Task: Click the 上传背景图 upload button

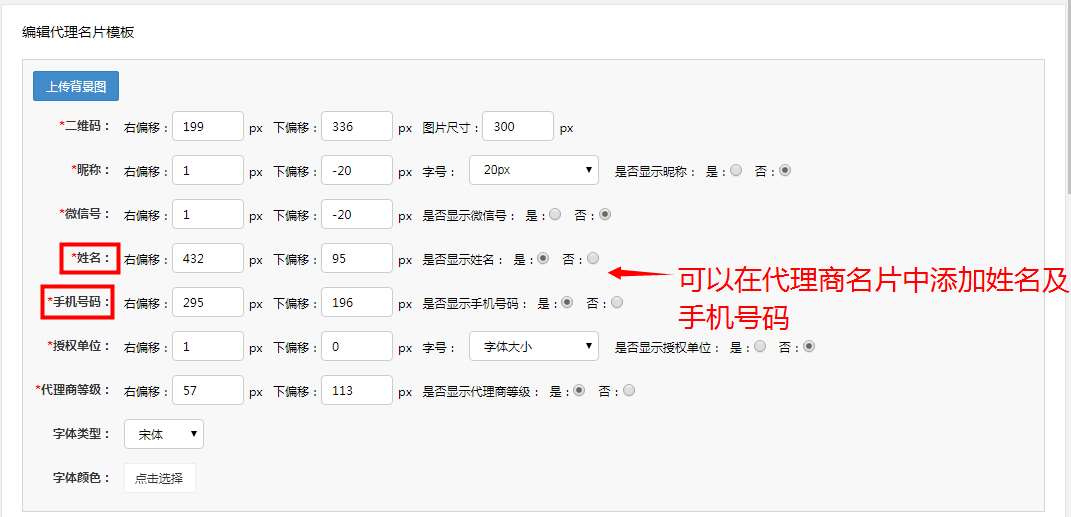Action: point(76,86)
